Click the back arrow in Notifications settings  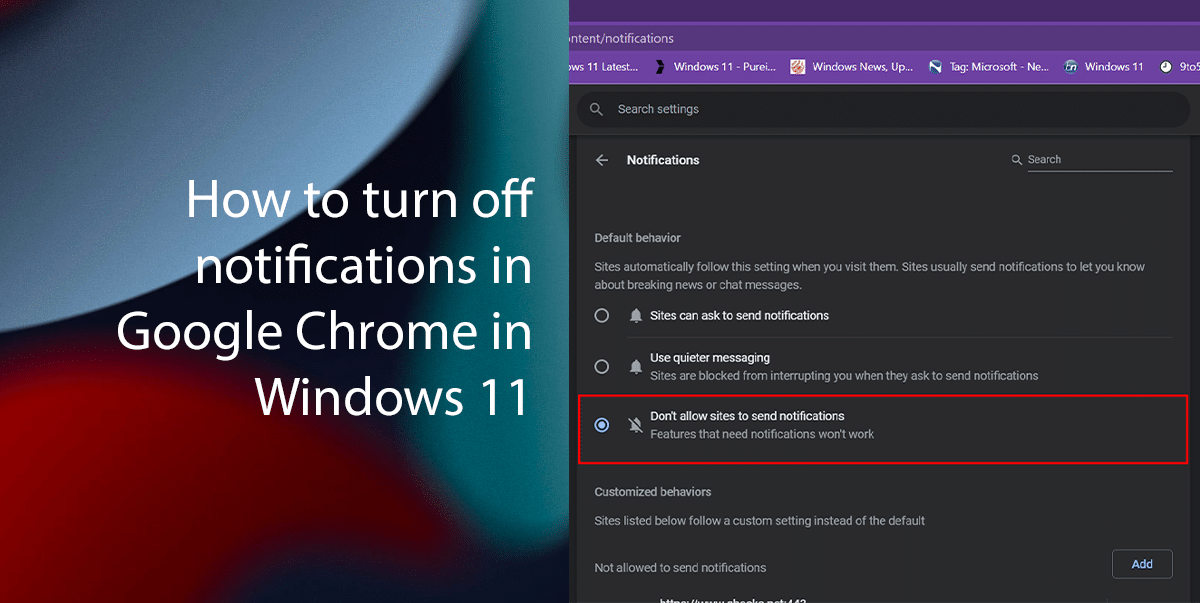click(x=601, y=159)
